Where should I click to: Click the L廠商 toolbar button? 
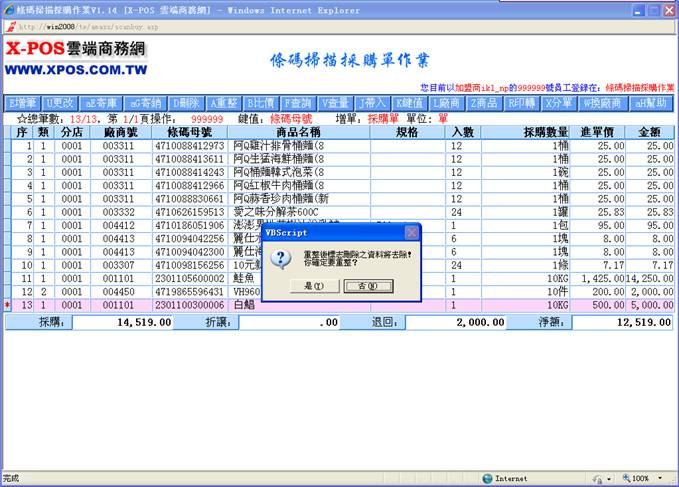pyautogui.click(x=447, y=103)
